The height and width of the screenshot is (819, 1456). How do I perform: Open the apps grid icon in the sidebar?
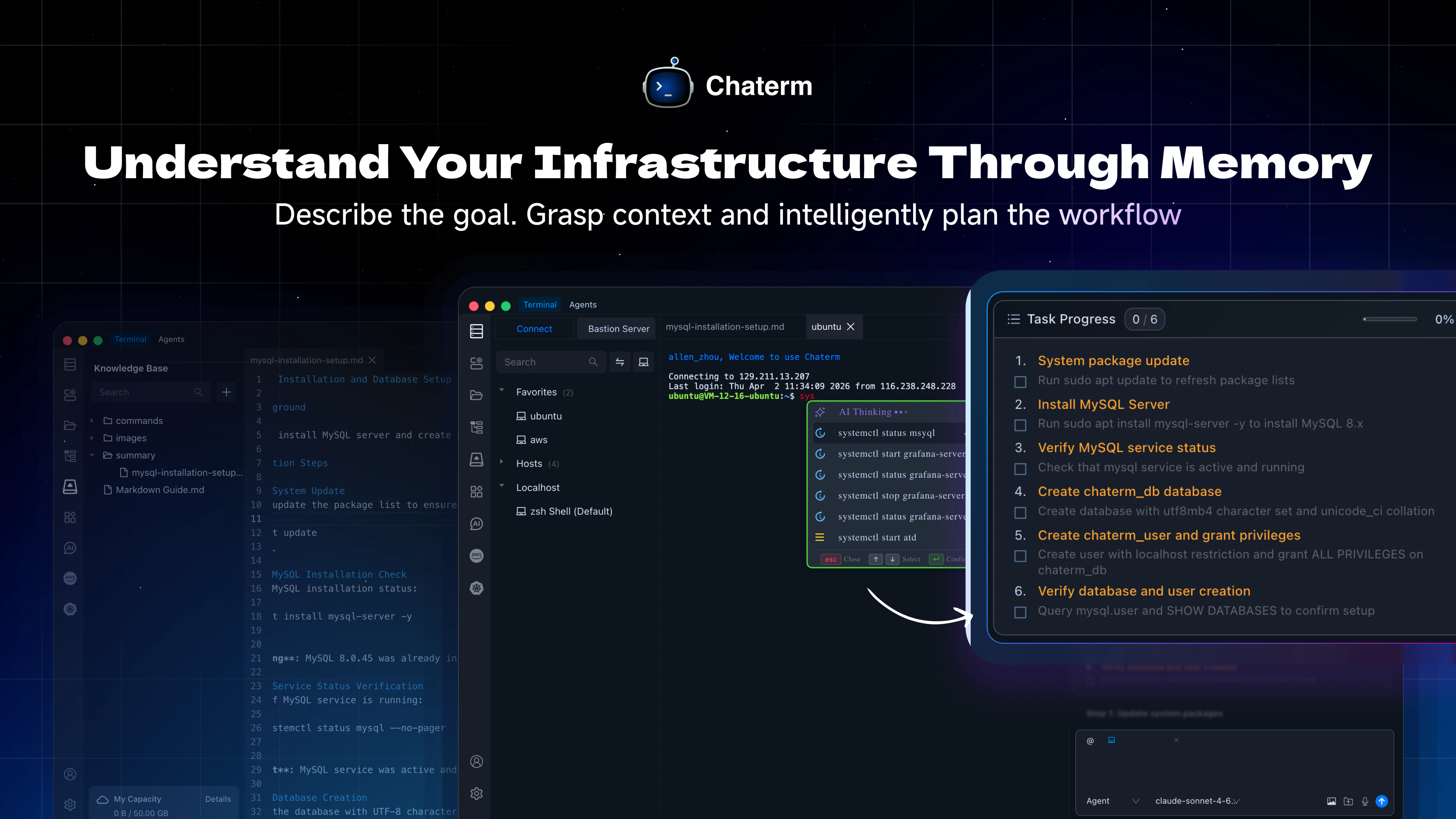point(477,491)
